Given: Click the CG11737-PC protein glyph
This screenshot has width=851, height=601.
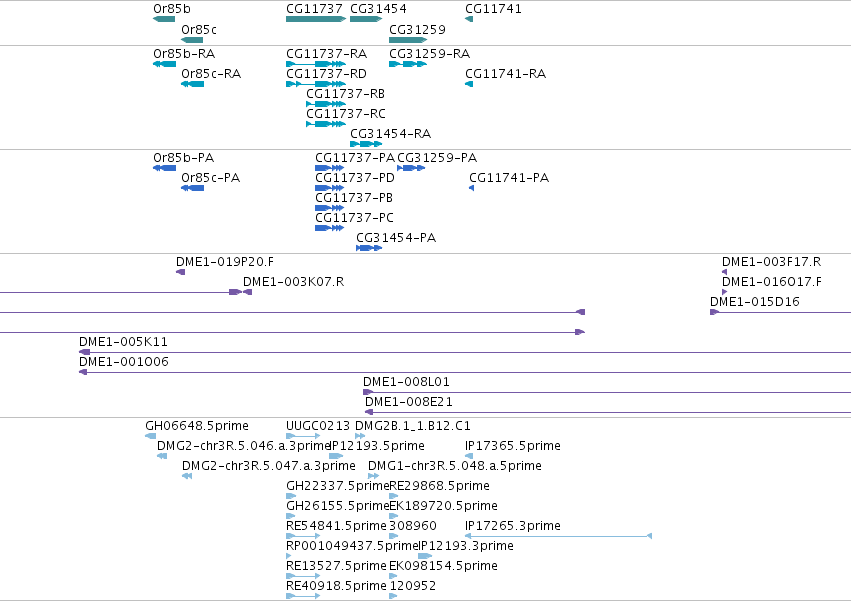Looking at the screenshot, I should point(329,229).
